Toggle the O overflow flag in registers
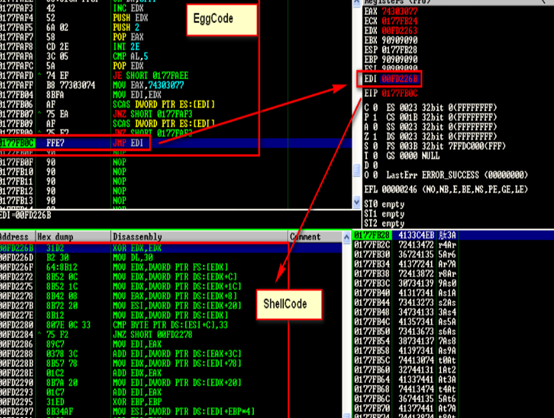Screen dimensions: 554x418 (x=371, y=175)
